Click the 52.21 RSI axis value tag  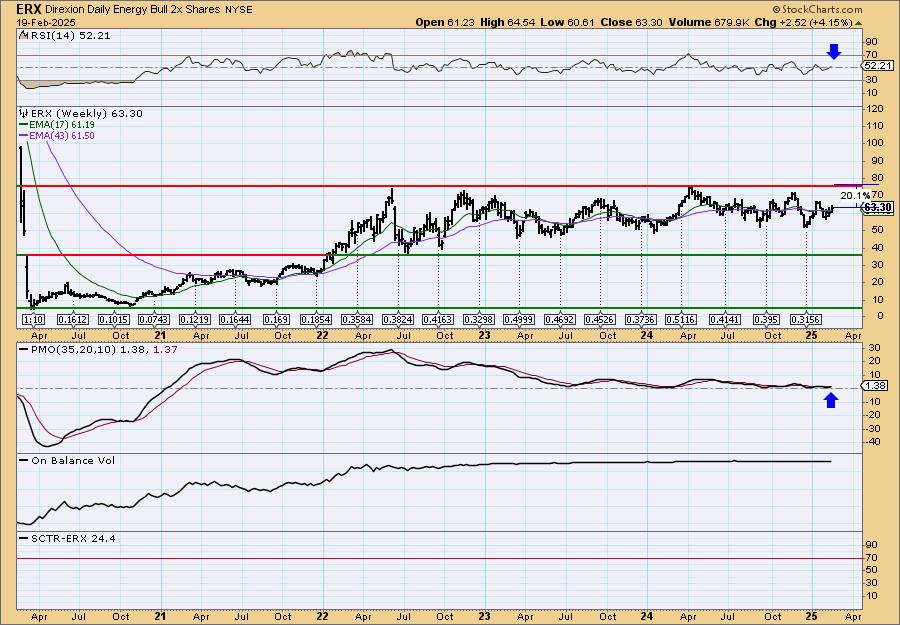click(x=877, y=66)
